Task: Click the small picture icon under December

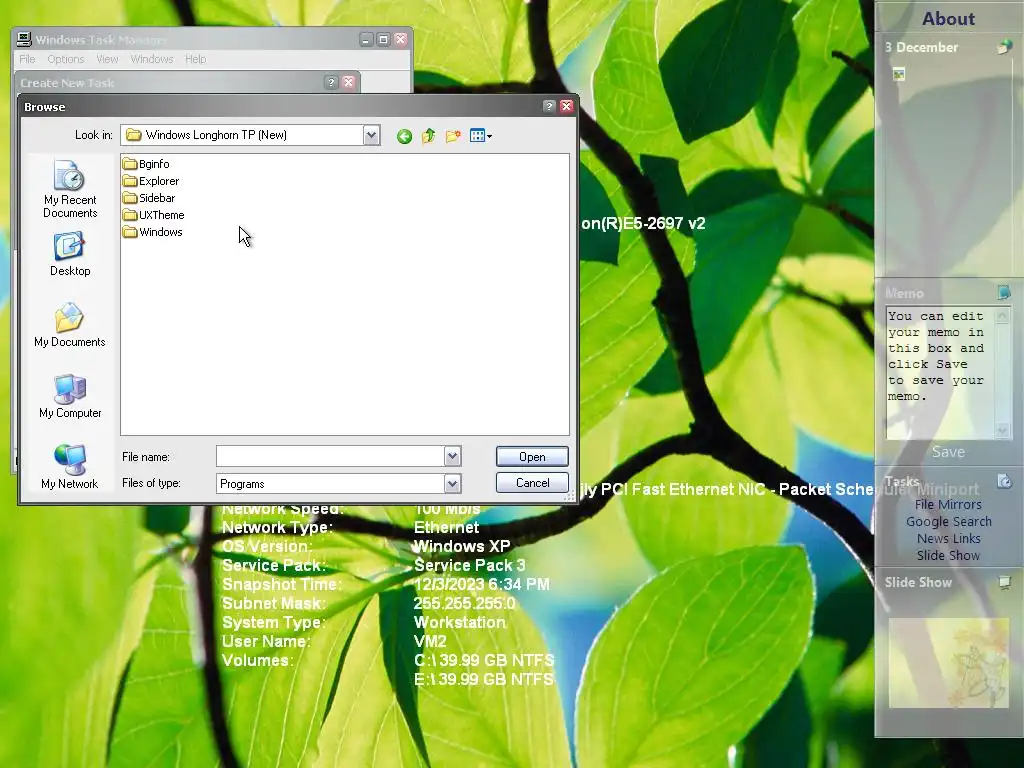Action: point(899,74)
